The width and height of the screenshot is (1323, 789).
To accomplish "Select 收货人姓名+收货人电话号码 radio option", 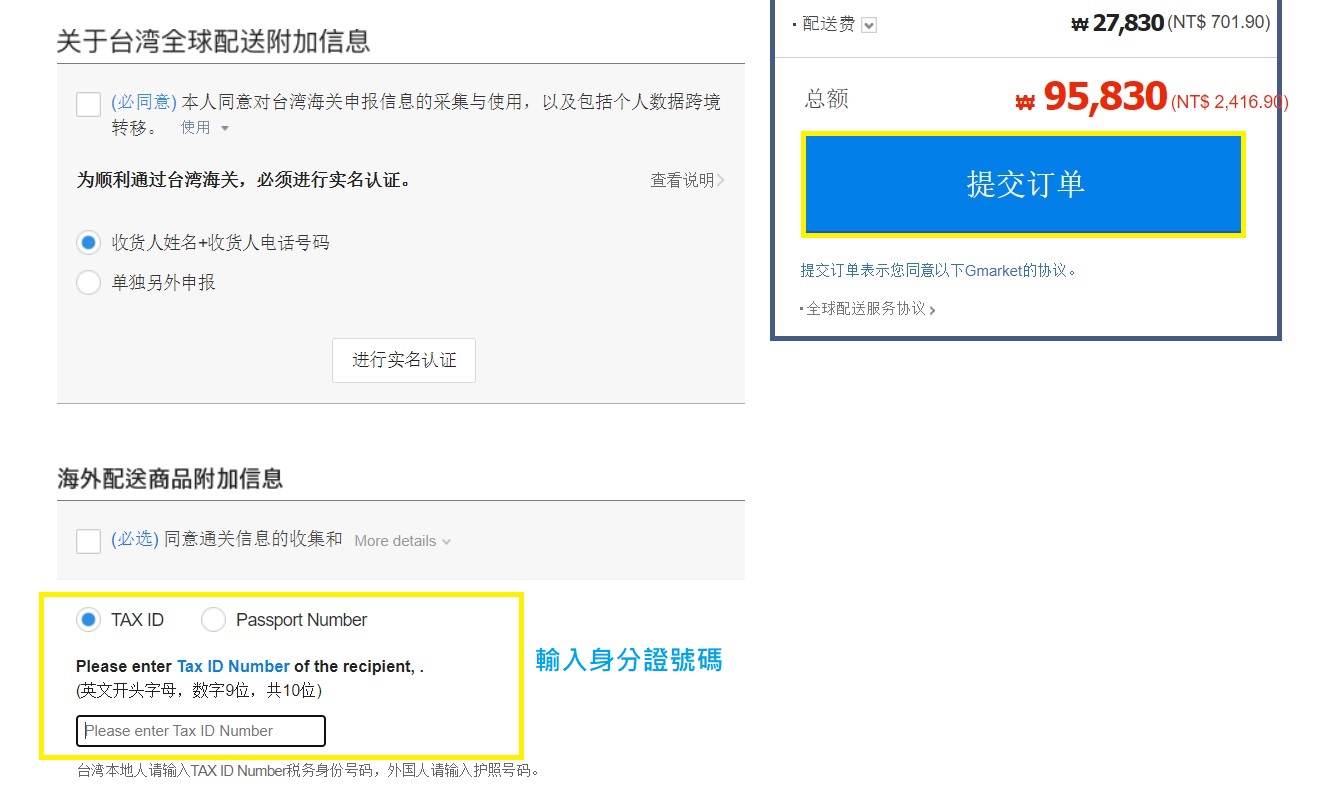I will point(89,242).
